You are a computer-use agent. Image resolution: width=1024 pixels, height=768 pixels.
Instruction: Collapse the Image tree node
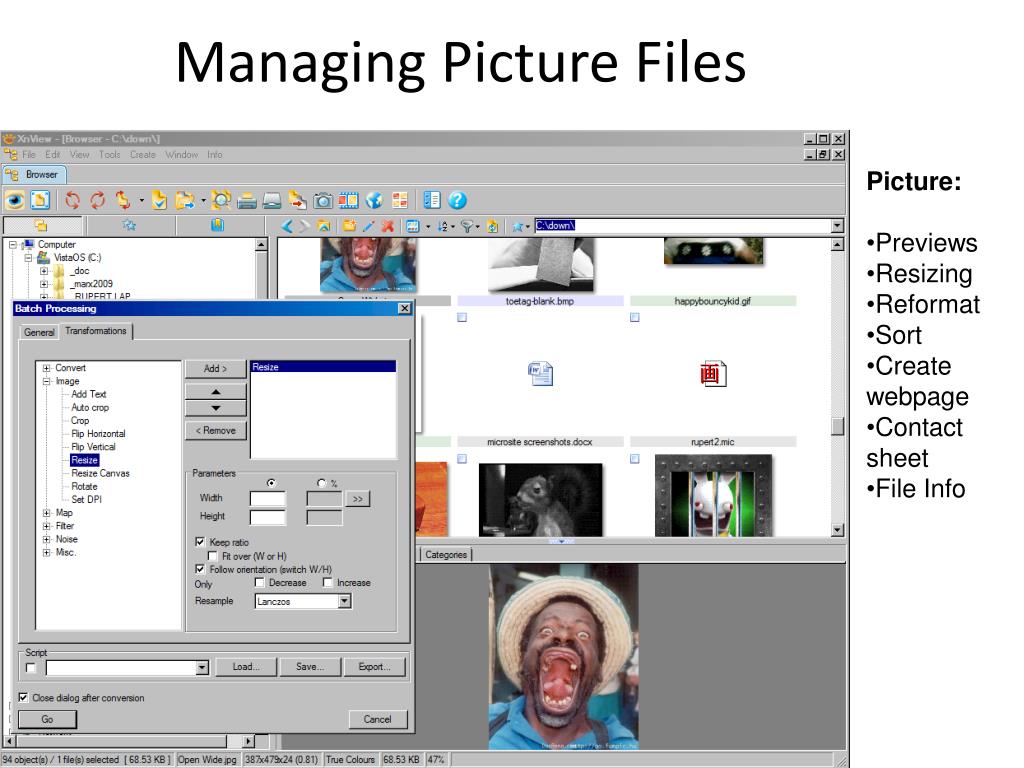[46, 381]
